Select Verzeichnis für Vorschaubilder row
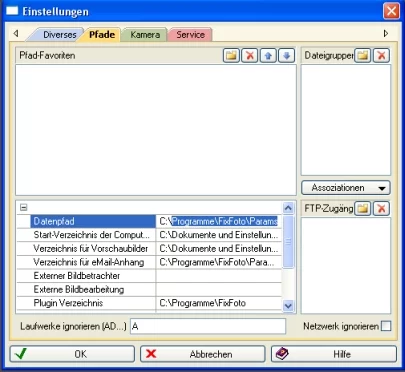This screenshot has width=405, height=372. tap(149, 249)
